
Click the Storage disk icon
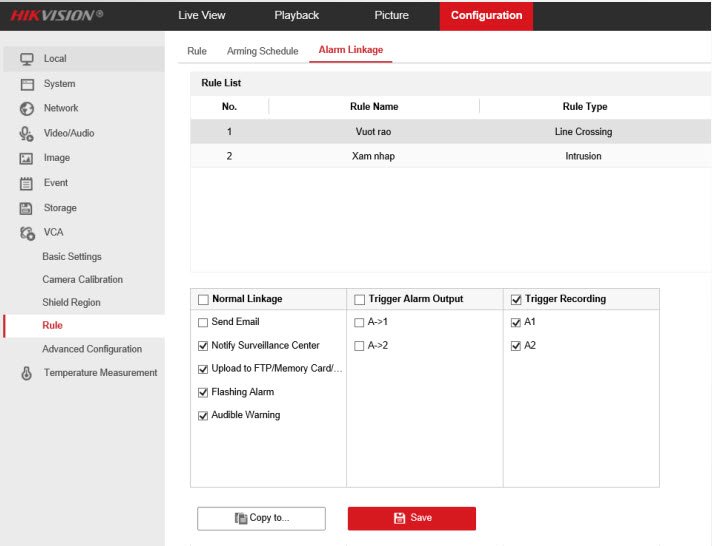(27, 208)
